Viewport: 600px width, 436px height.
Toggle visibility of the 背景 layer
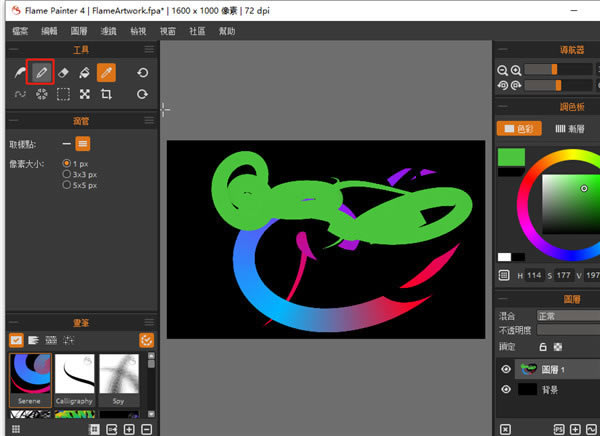tap(506, 389)
